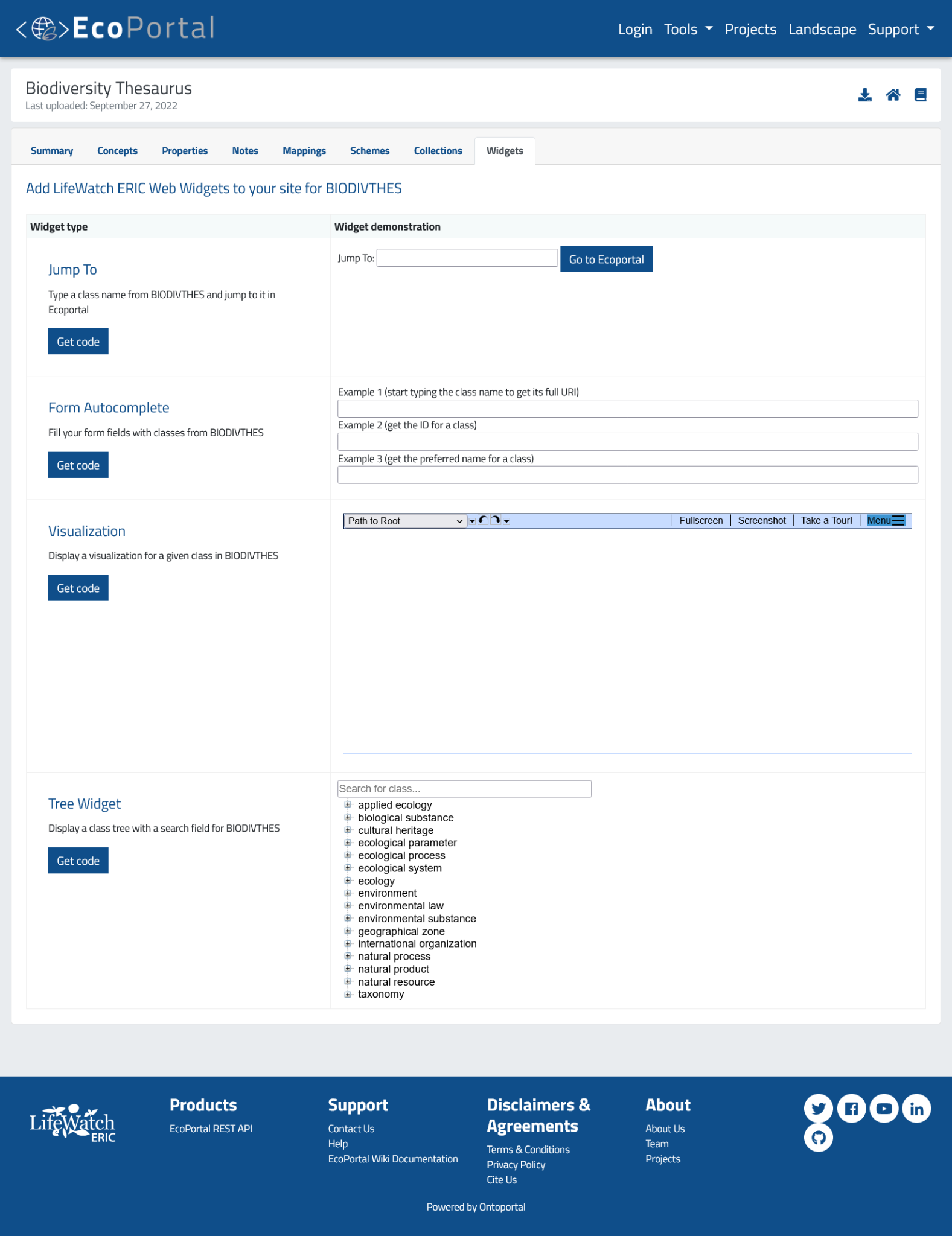Expand the ecological parameter tree node
Image resolution: width=952 pixels, height=1236 pixels.
click(x=348, y=843)
